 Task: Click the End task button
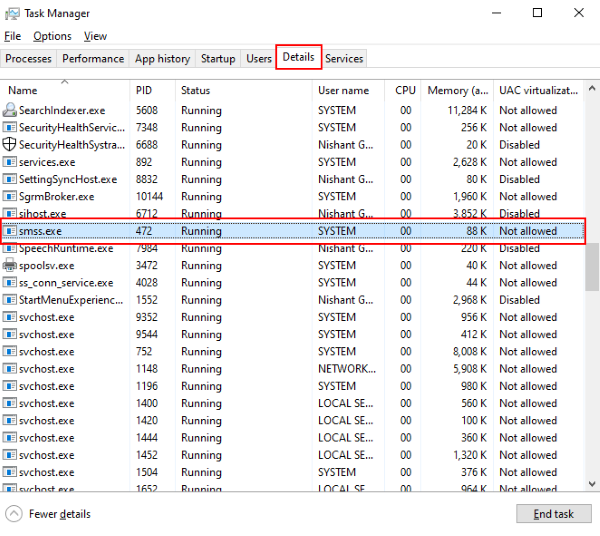pos(553,513)
